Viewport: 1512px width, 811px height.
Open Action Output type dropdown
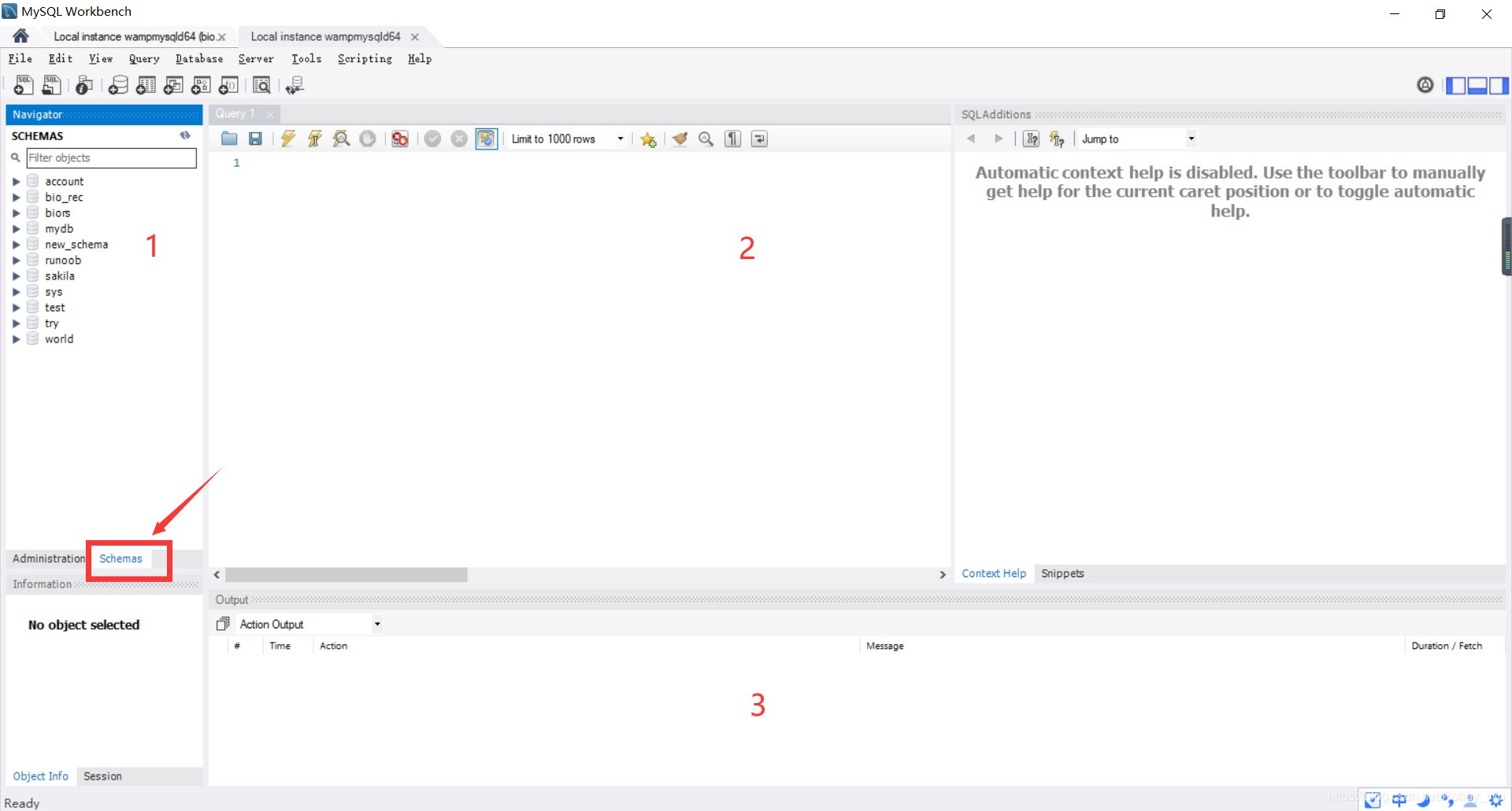pos(309,624)
